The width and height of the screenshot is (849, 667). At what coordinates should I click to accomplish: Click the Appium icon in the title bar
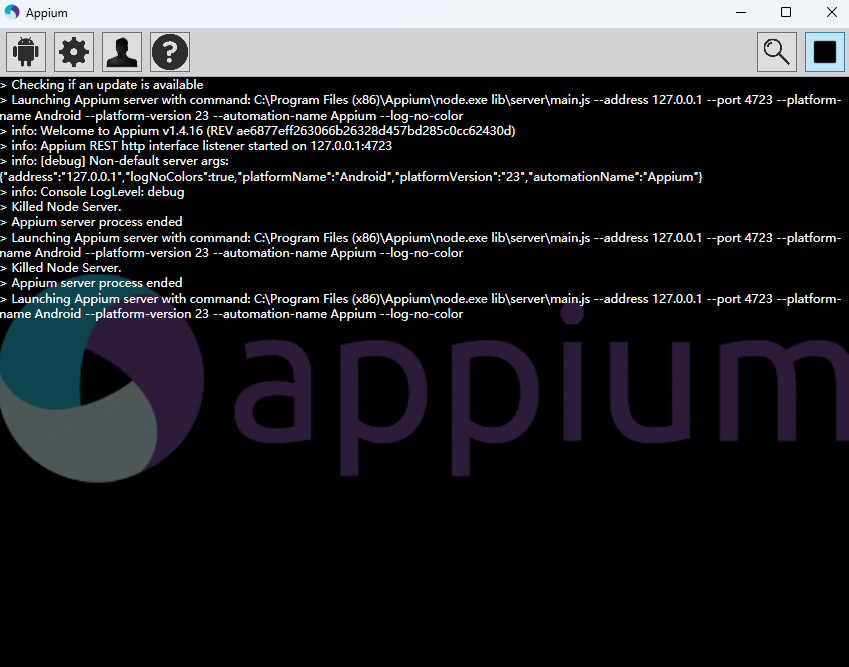coord(12,12)
